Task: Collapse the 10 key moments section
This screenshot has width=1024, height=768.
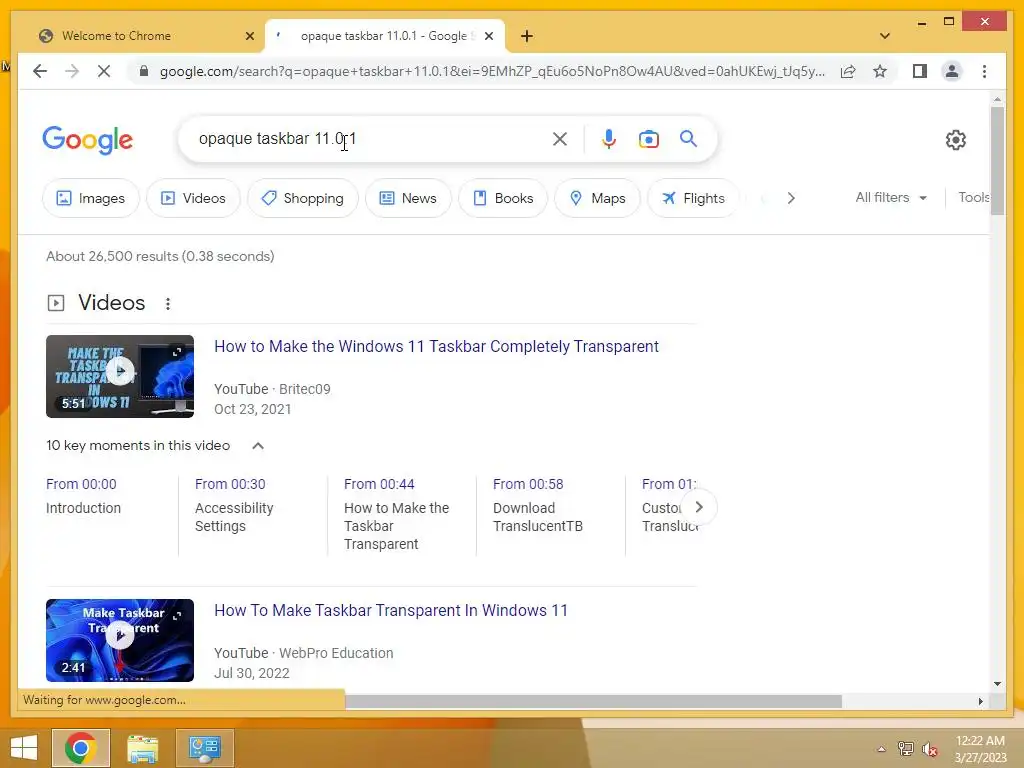Action: [x=258, y=445]
